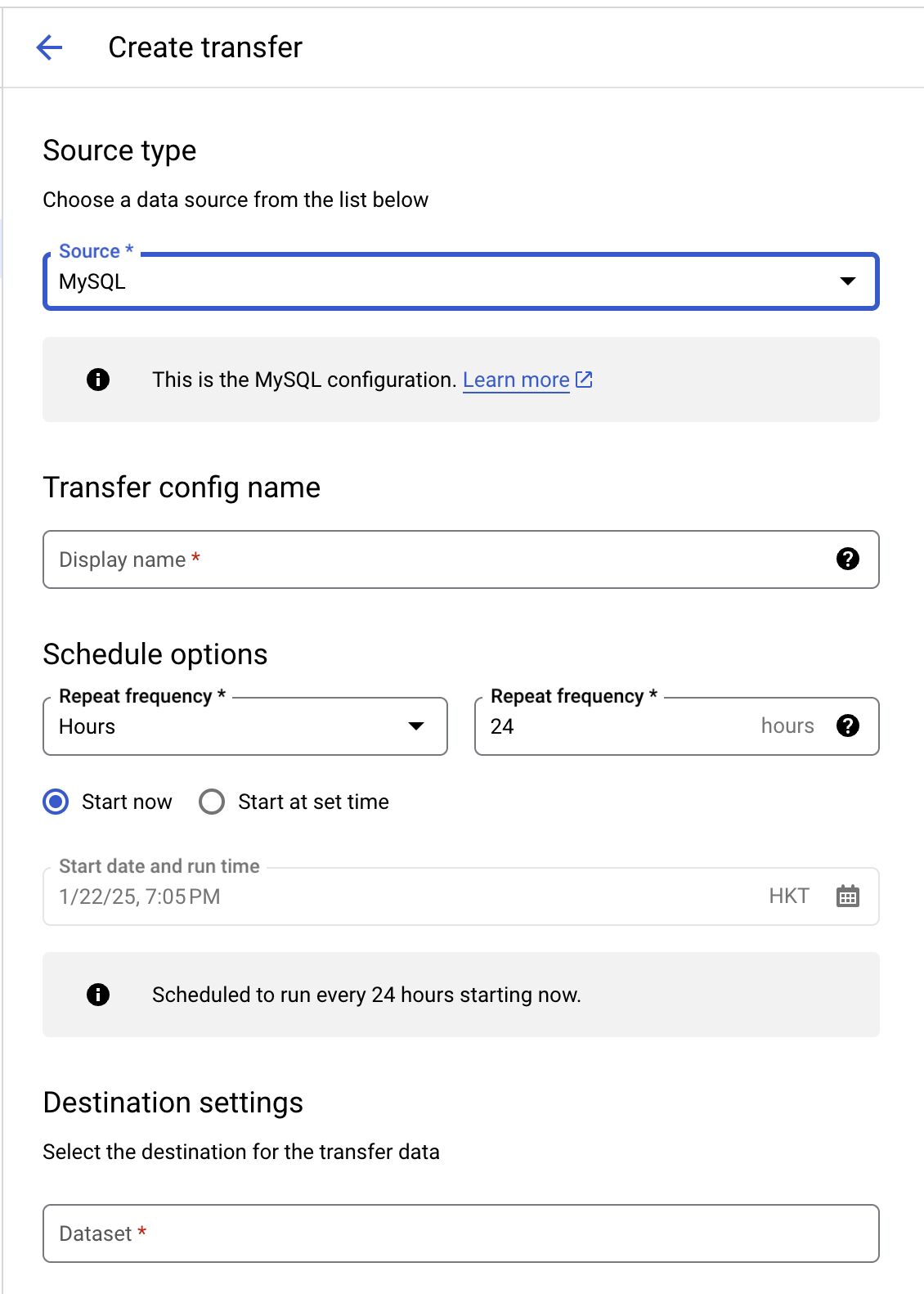Click the Start date and run time field

coord(401,896)
